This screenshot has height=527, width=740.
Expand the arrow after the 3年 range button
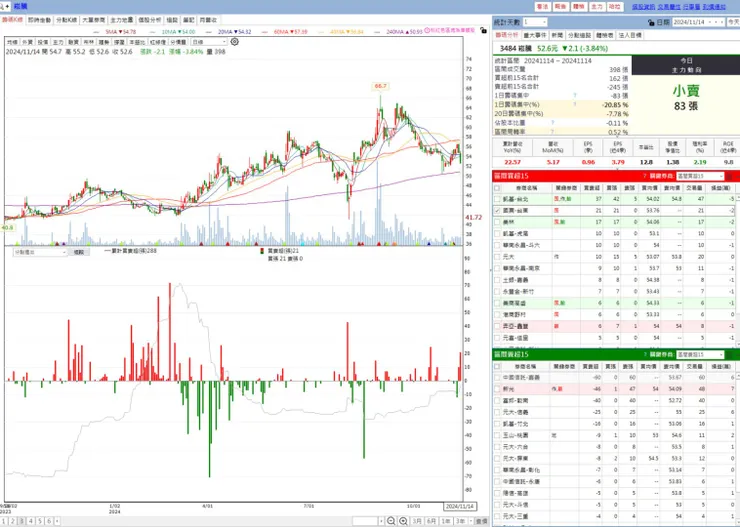click(x=469, y=521)
